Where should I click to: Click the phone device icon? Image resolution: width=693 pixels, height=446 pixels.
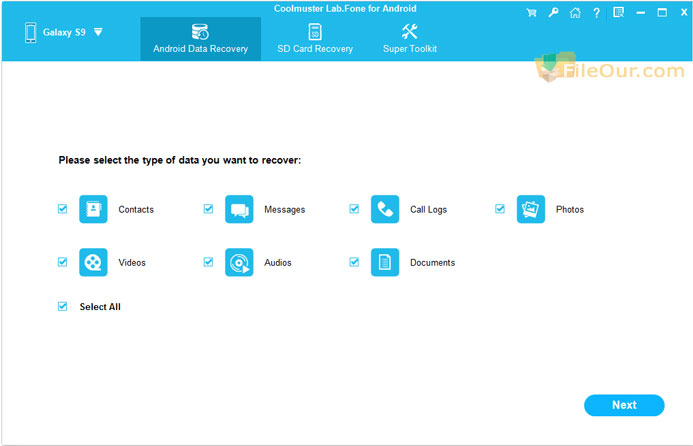(x=30, y=32)
